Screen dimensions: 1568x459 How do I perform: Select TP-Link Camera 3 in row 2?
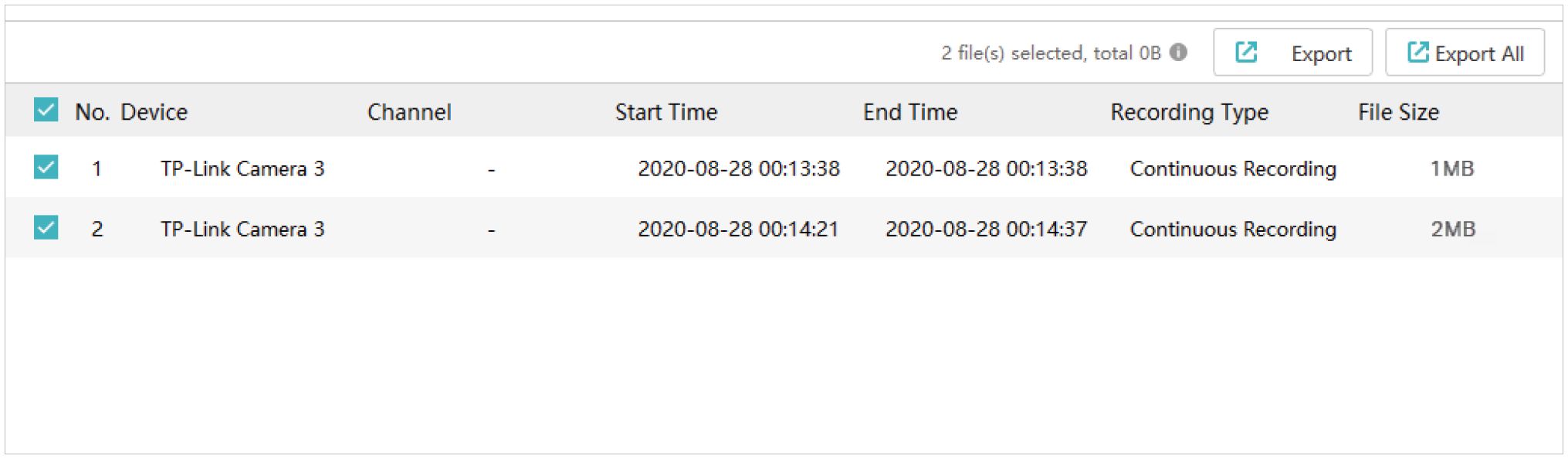click(x=242, y=229)
